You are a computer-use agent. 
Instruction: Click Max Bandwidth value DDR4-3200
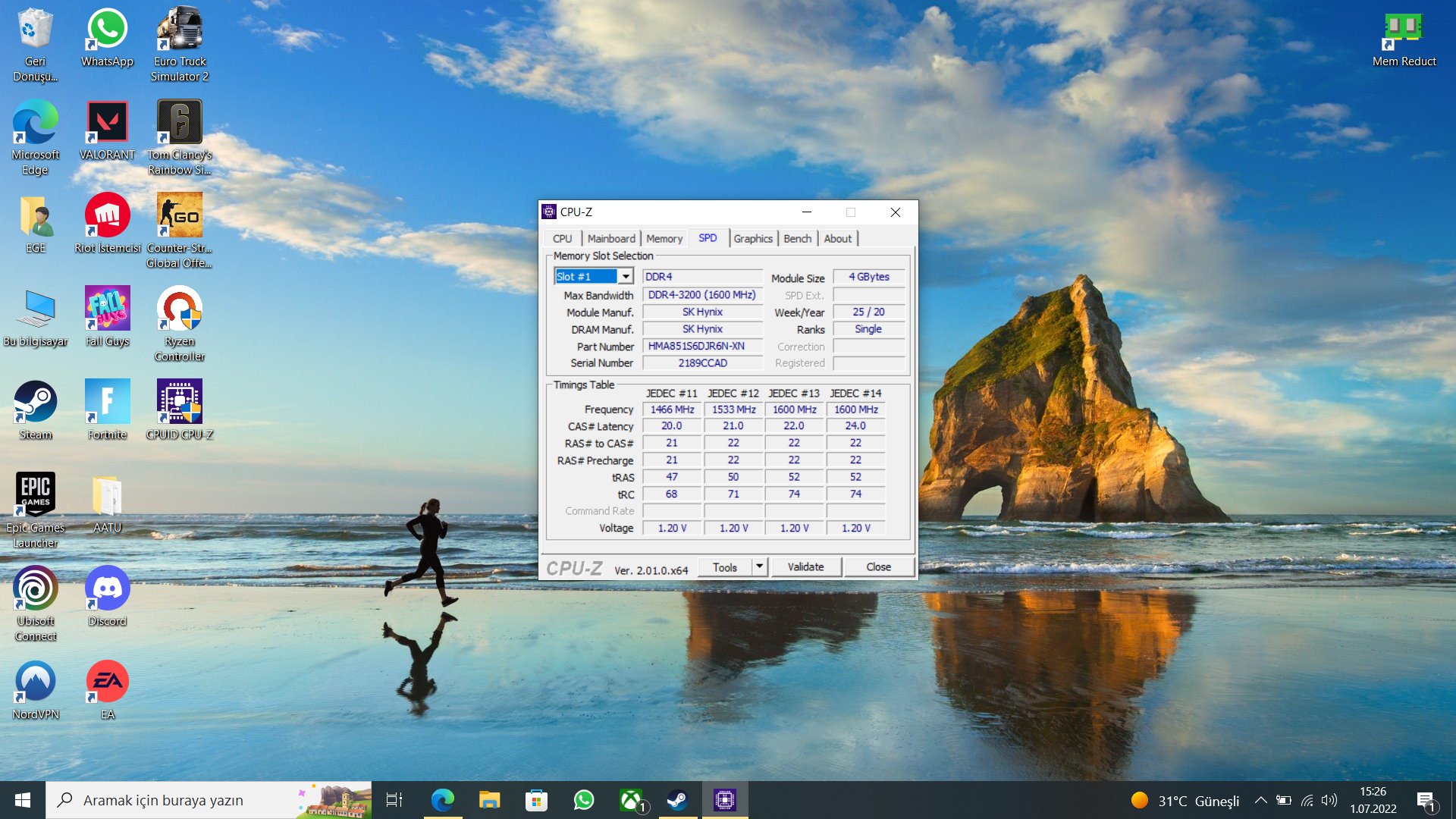(x=702, y=295)
